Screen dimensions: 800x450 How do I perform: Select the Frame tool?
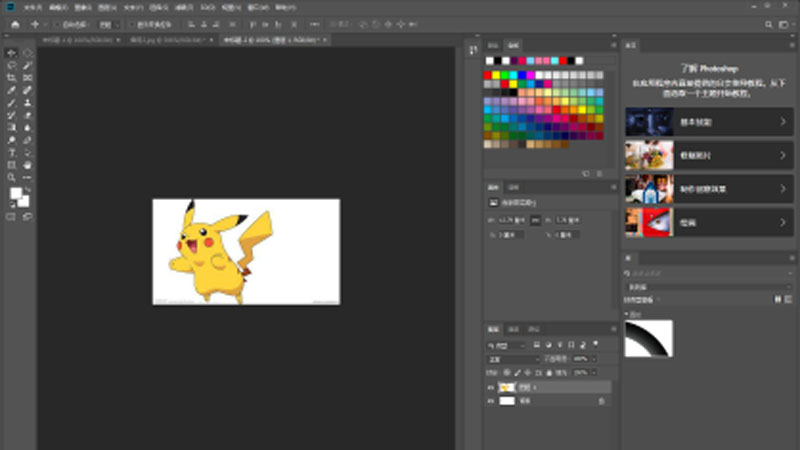[x=28, y=78]
